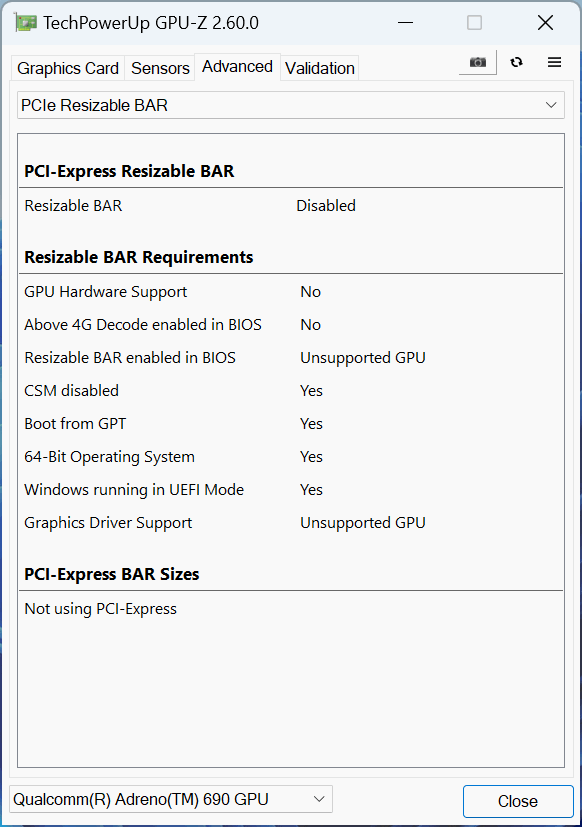Close the window with the X button

545,23
